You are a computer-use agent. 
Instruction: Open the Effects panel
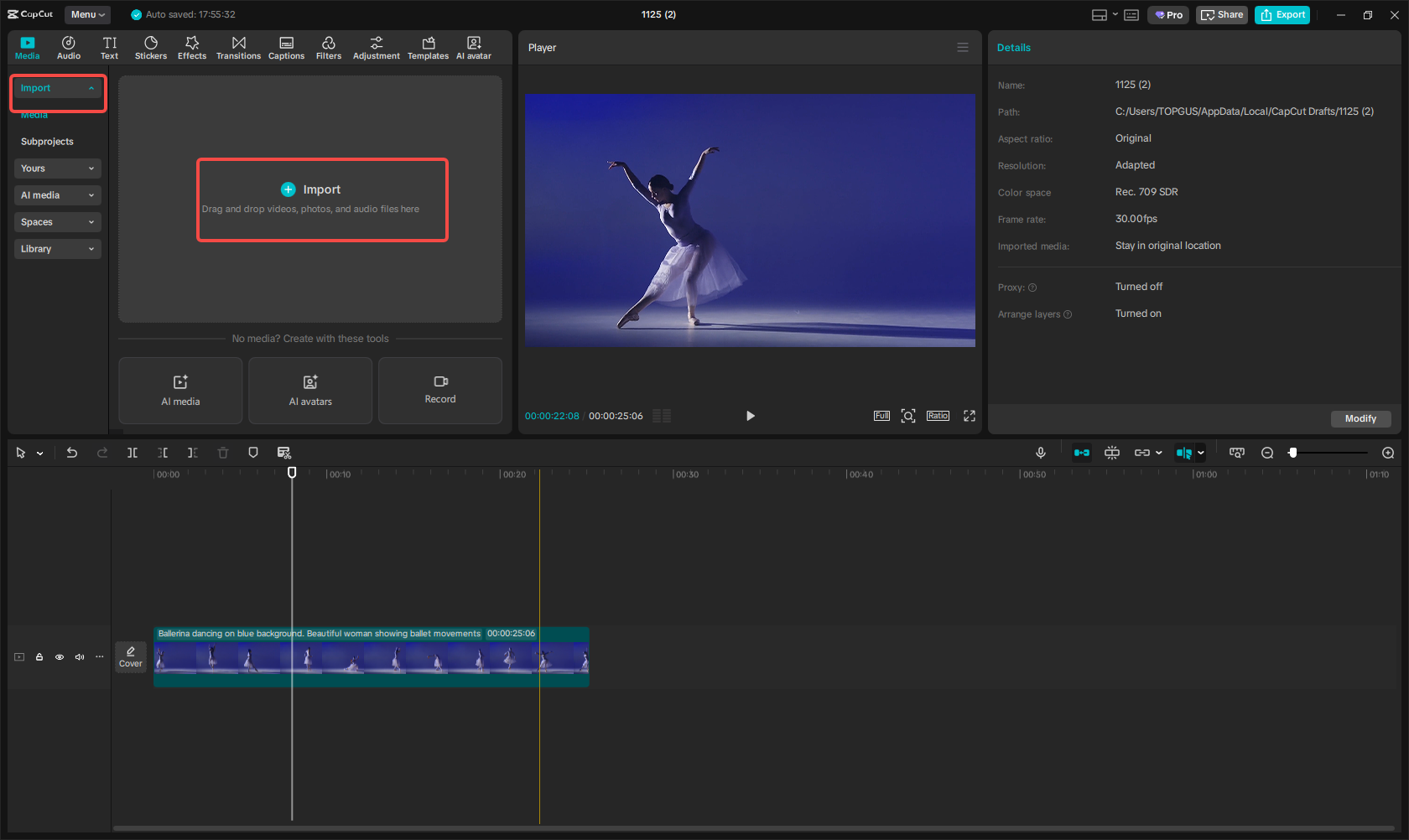point(192,47)
